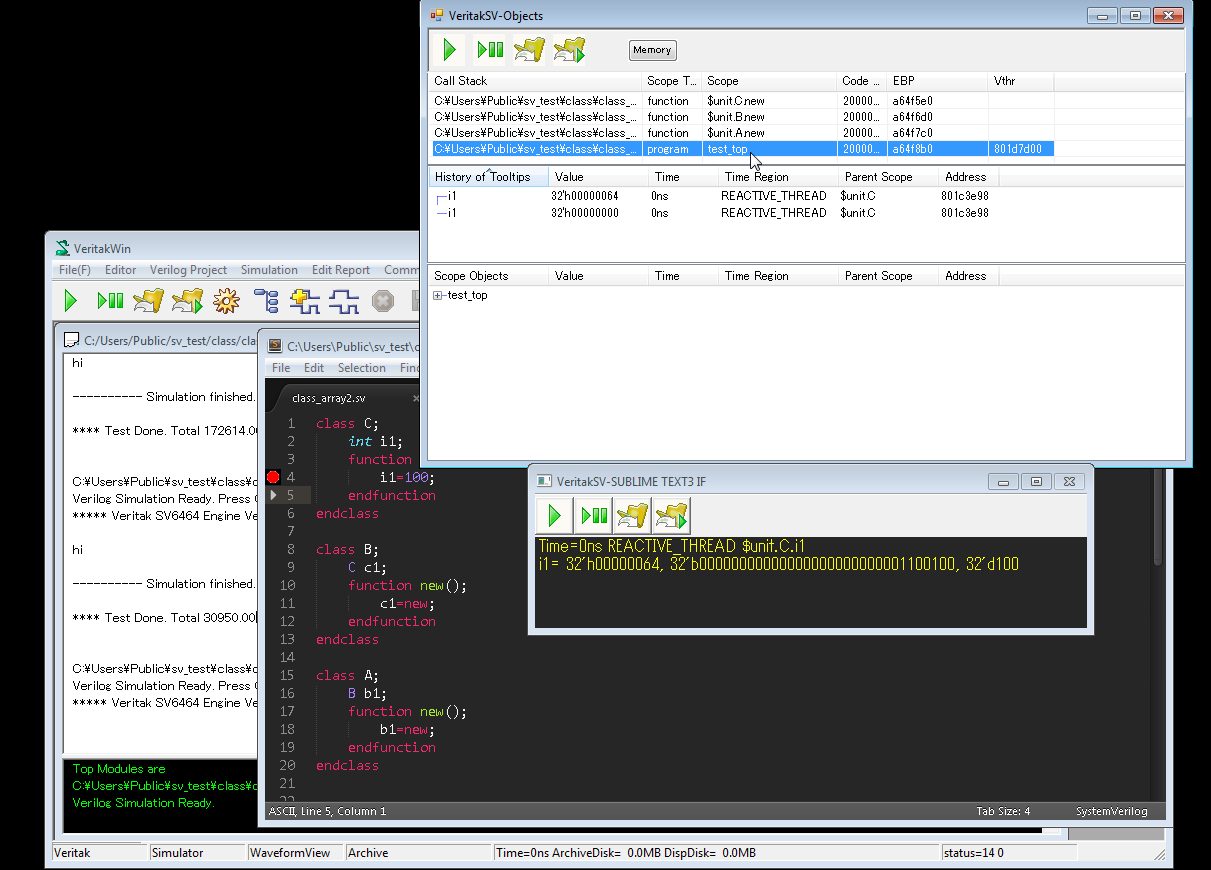
Task: Click the current-line arrow marker on line 5
Action: 275,495
